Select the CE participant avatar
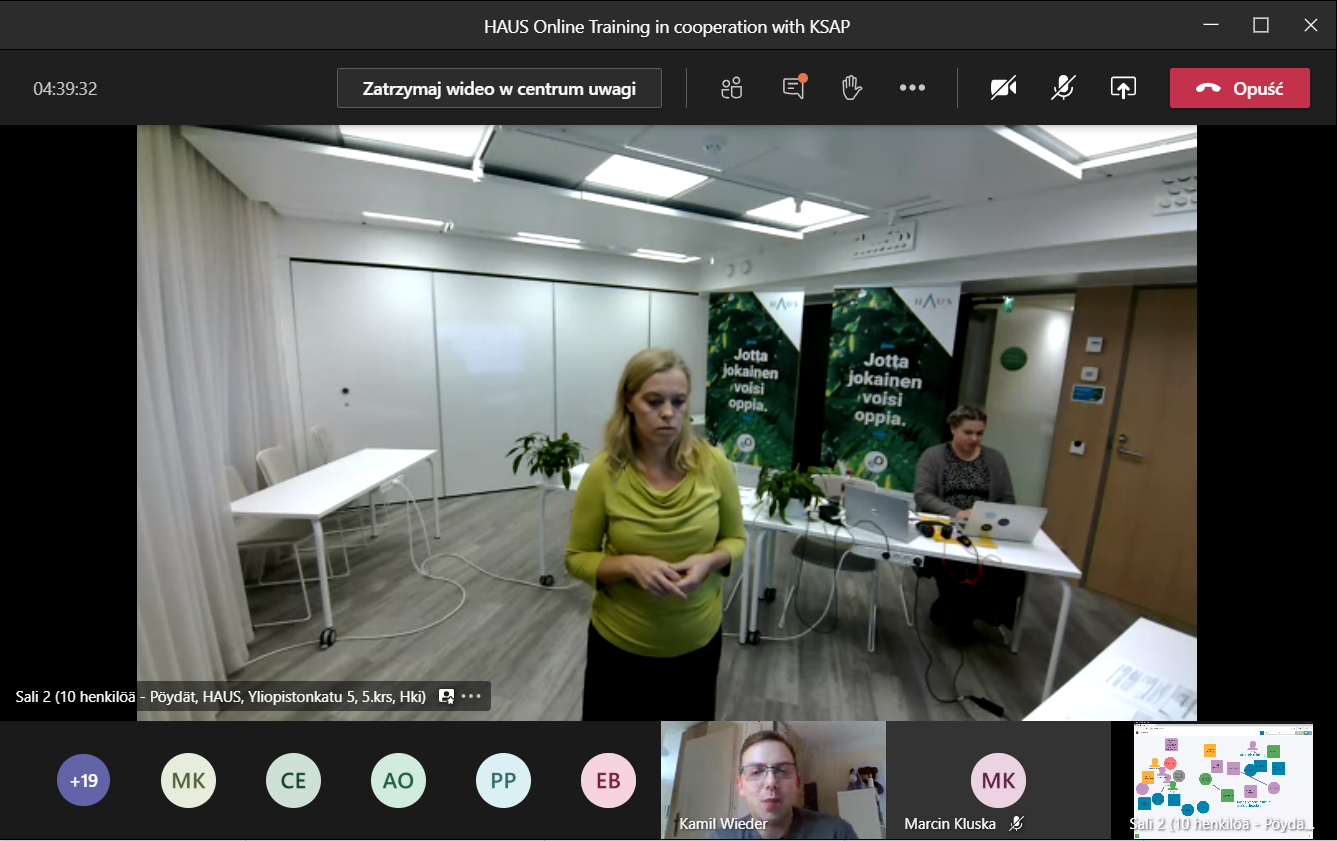The image size is (1337, 841). pos(293,780)
